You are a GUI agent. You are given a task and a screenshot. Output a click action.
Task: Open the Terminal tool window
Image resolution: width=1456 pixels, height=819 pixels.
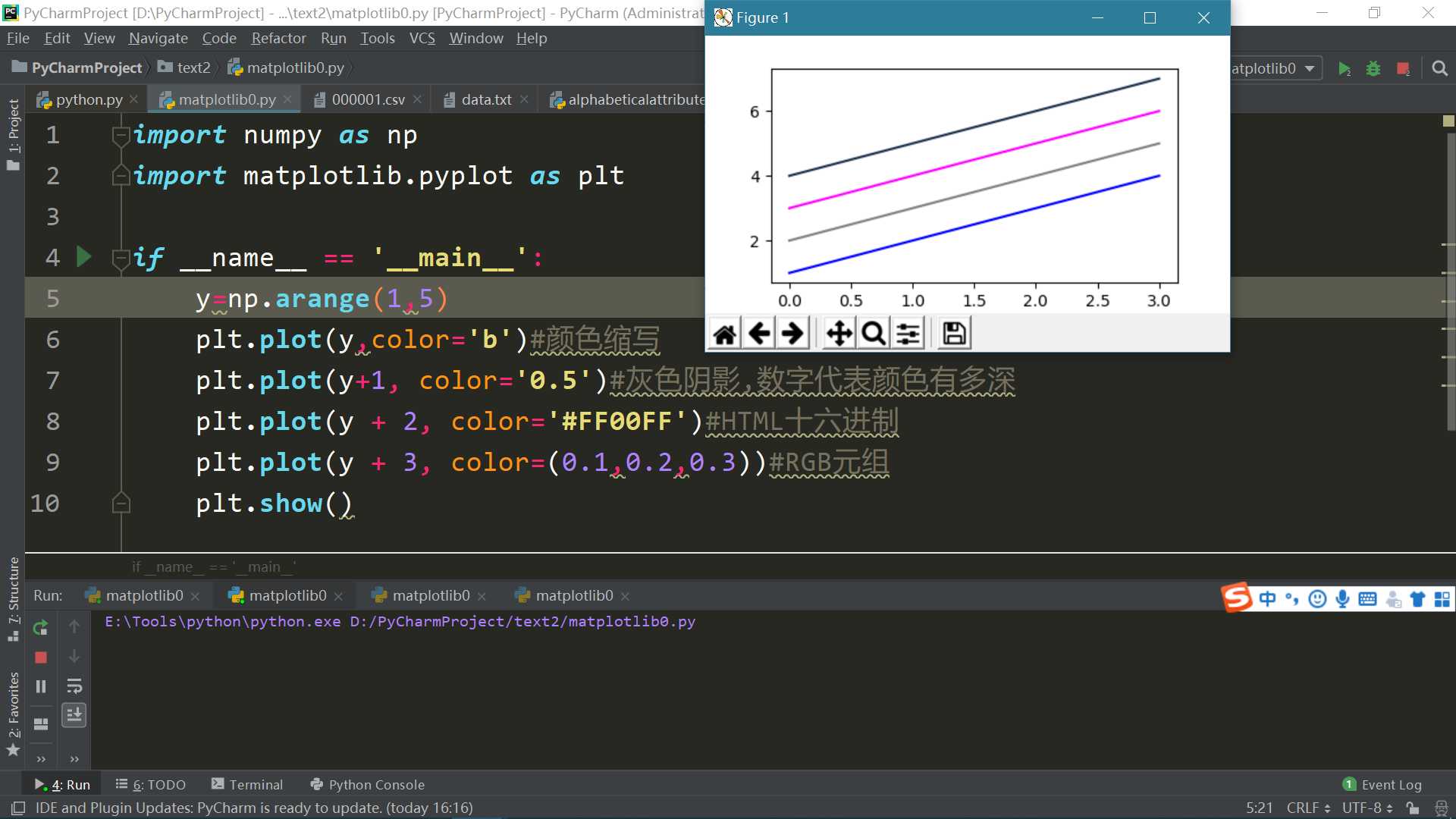tap(247, 785)
